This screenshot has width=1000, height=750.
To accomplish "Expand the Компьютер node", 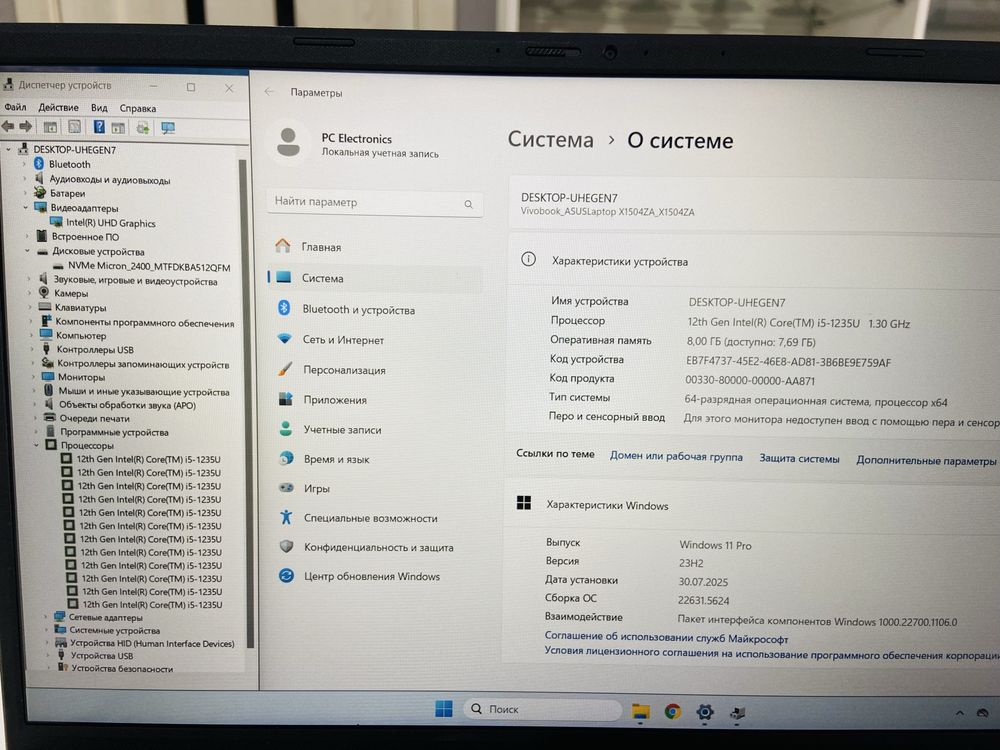I will click(31, 335).
